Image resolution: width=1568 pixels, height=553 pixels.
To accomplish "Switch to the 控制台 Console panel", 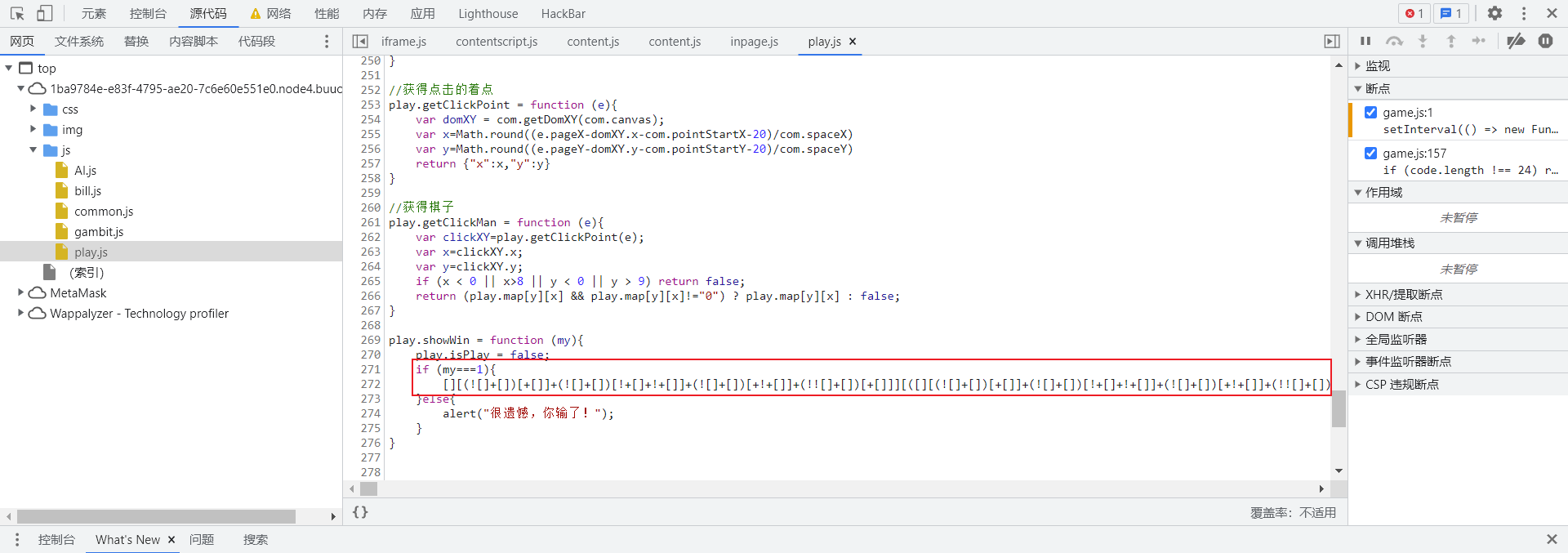I will (x=148, y=13).
